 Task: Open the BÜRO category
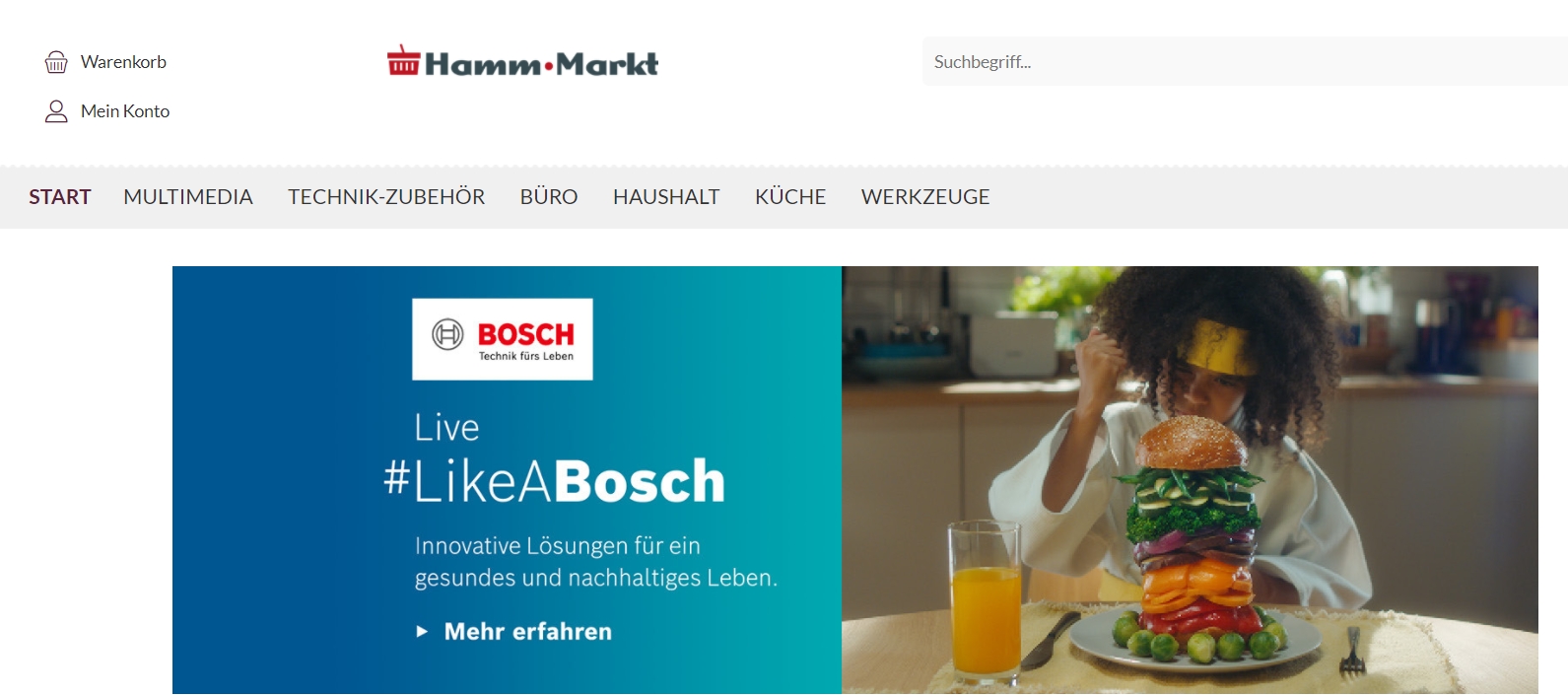click(x=549, y=197)
